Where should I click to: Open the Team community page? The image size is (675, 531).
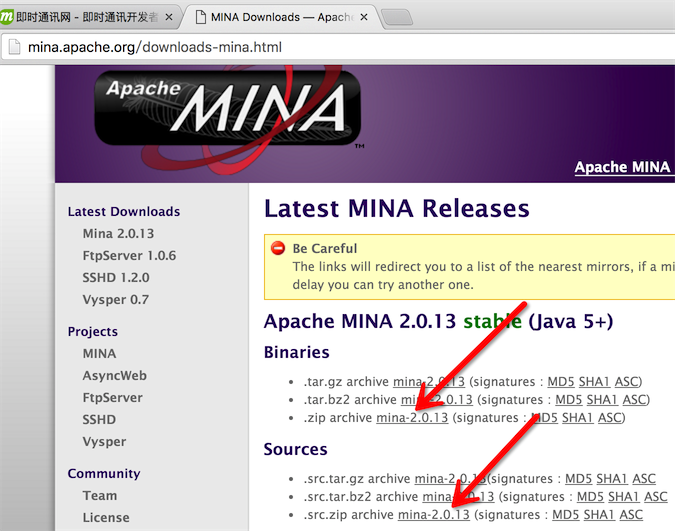(x=99, y=496)
